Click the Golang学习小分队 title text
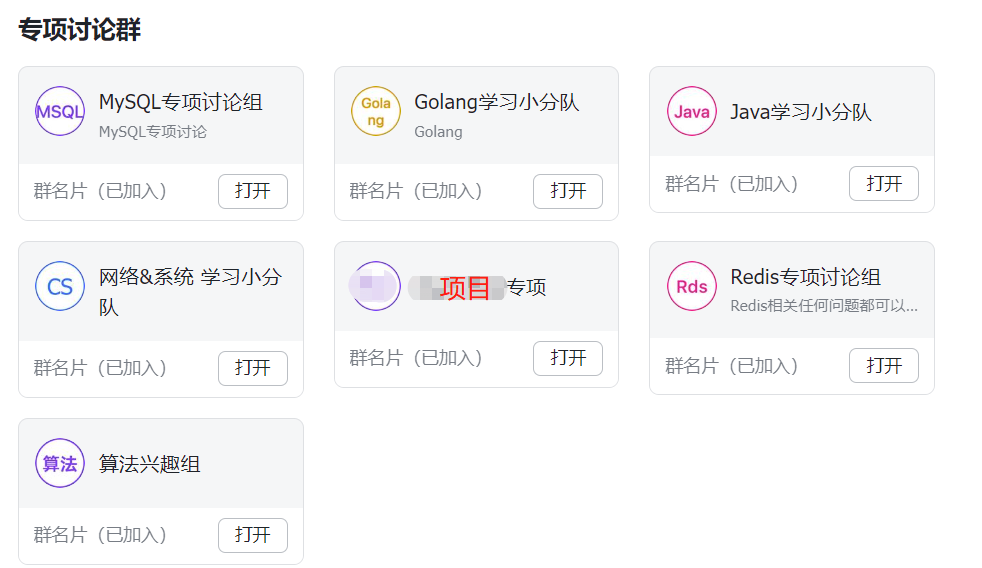 click(496, 102)
